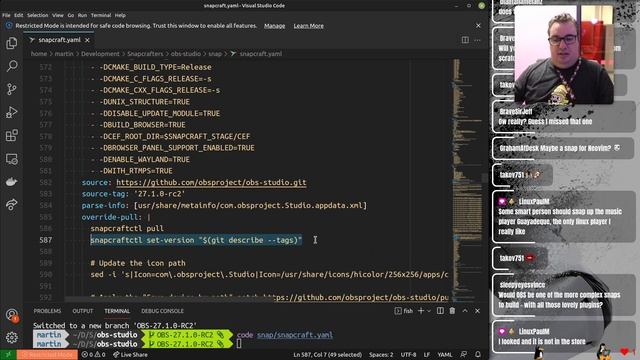This screenshot has height=360, width=640.
Task: Open the remote window indicator in status bar
Action: (8, 355)
